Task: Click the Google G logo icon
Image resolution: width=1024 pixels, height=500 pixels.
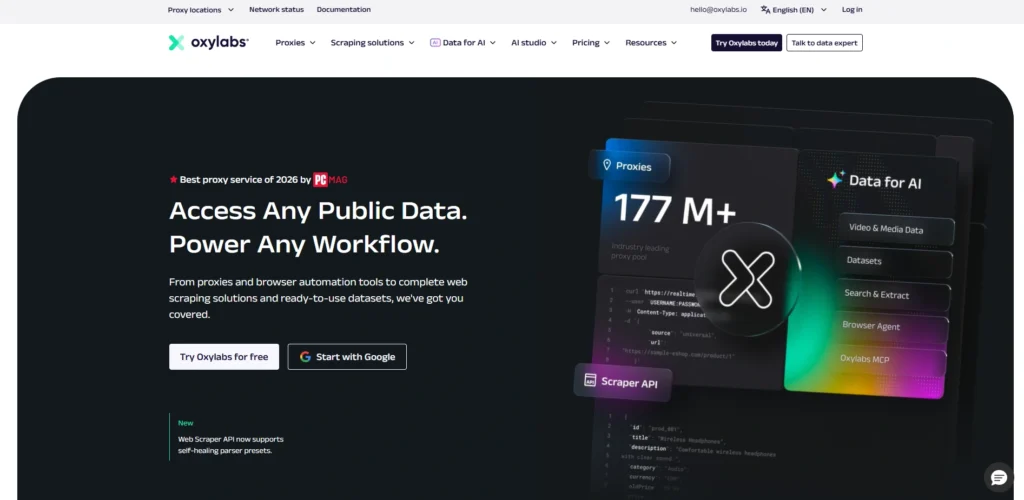Action: 305,357
